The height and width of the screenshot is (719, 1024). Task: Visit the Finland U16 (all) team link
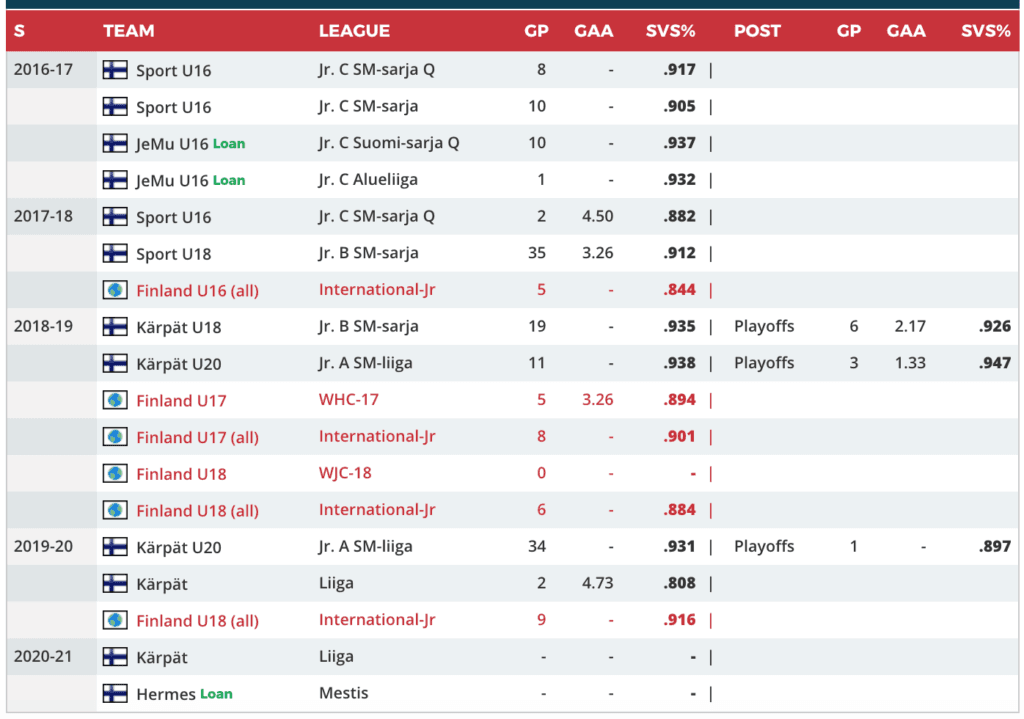tap(197, 291)
